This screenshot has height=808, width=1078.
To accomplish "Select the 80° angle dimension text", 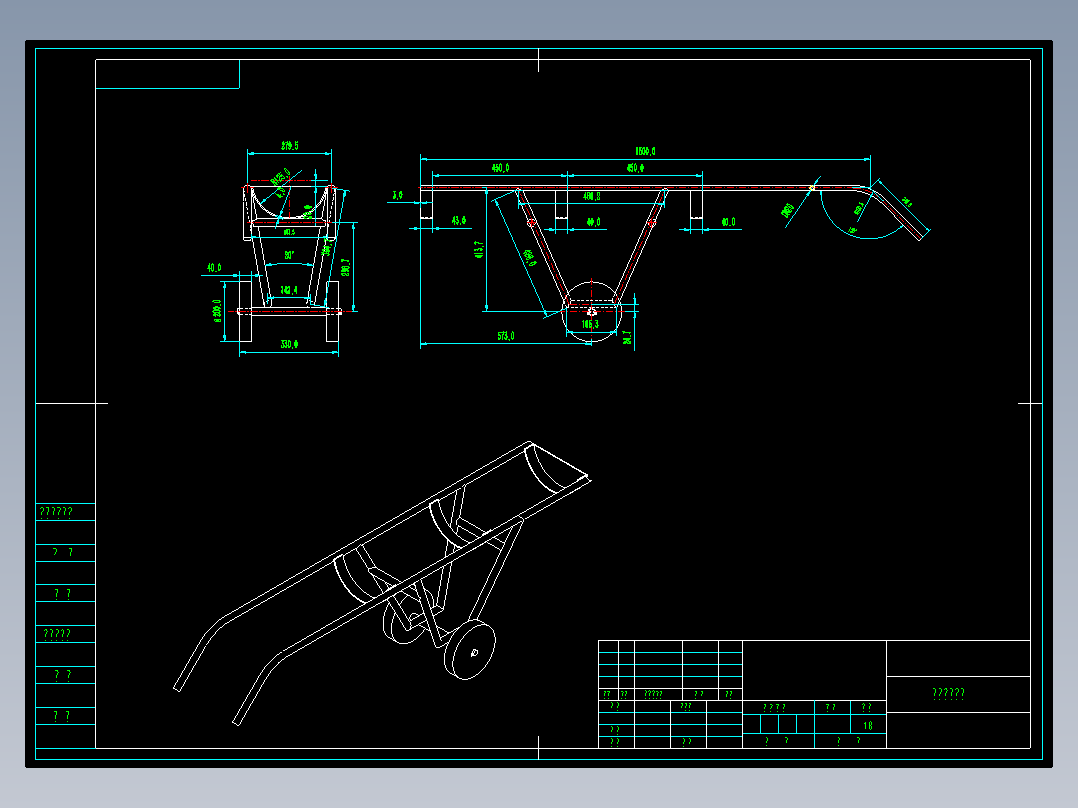I will pos(289,255).
